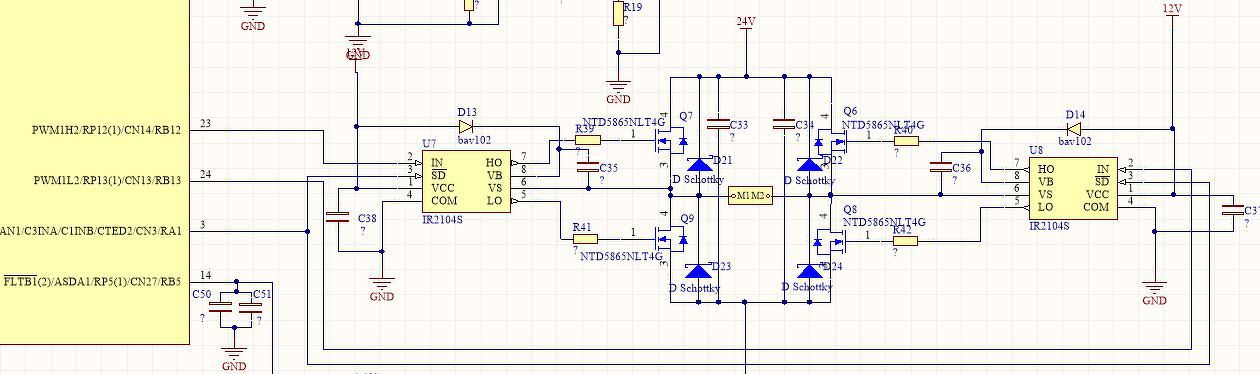Click the 24V power port
Screen dimensions: 1260x374
coord(746,22)
